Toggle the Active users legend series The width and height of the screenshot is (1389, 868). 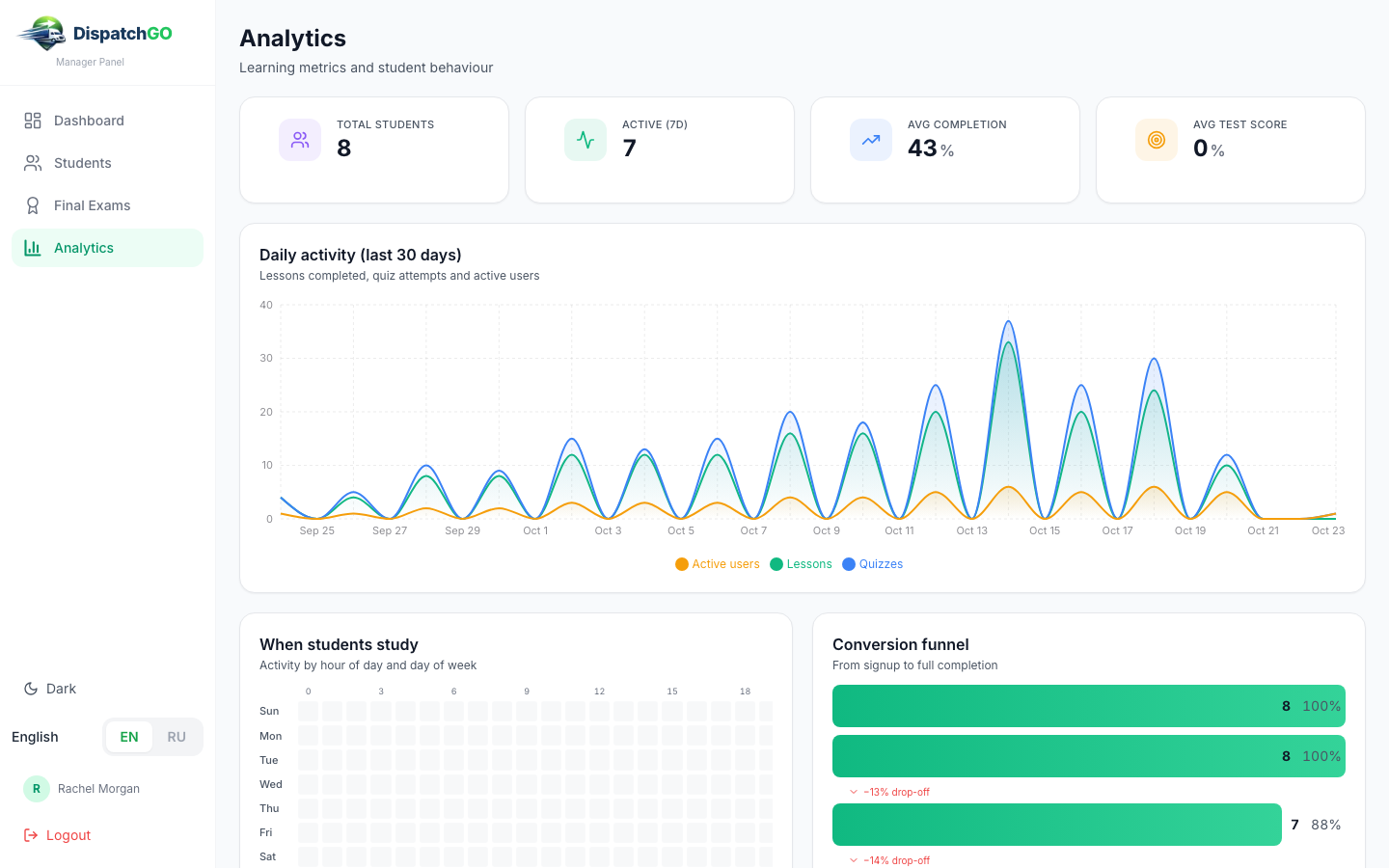tap(718, 564)
